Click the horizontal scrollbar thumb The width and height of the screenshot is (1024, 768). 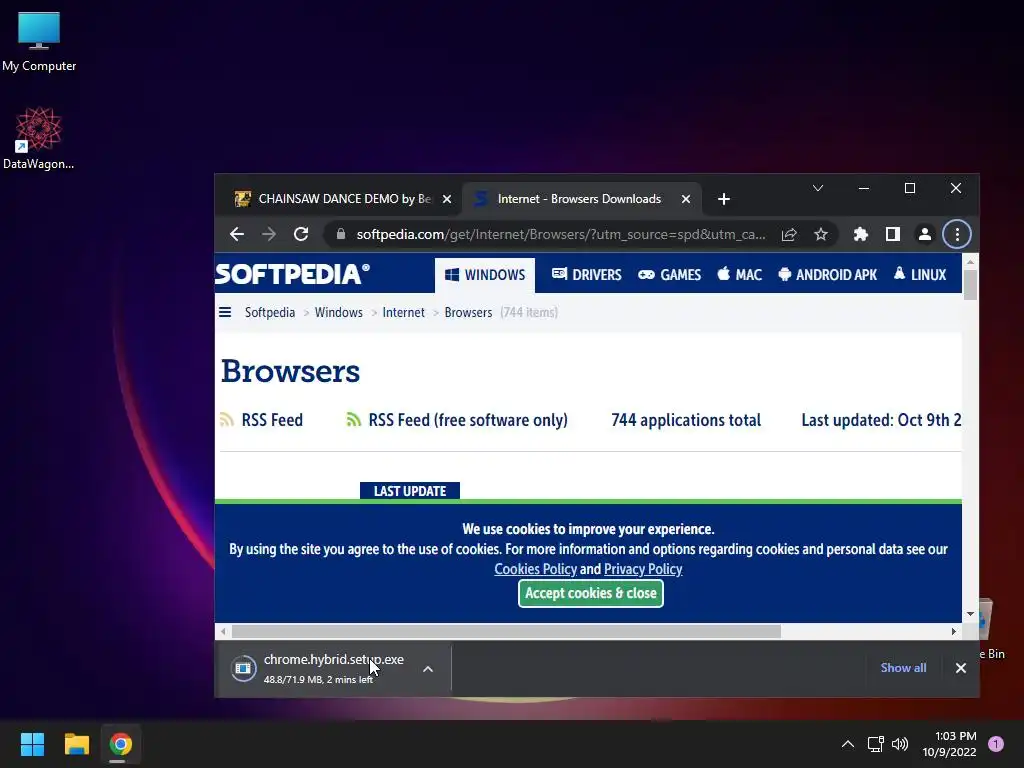[506, 632]
